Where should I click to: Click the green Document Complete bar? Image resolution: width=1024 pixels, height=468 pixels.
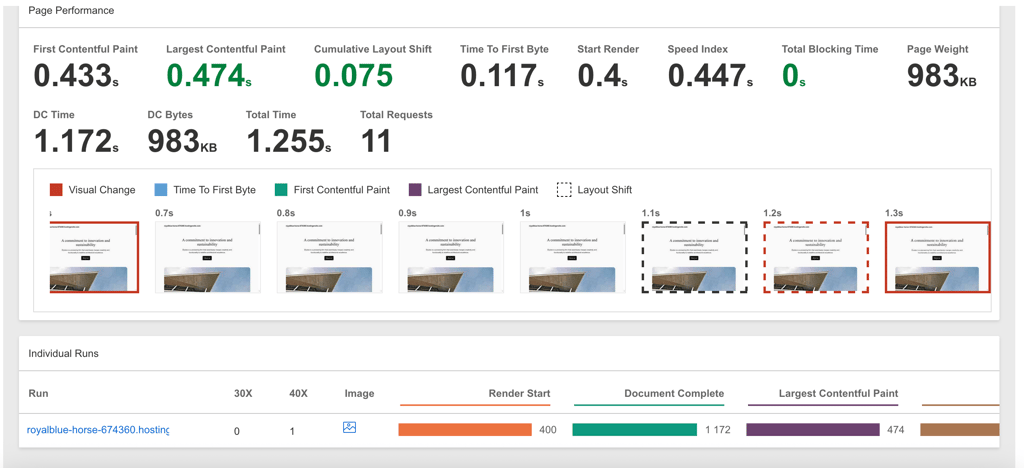635,429
